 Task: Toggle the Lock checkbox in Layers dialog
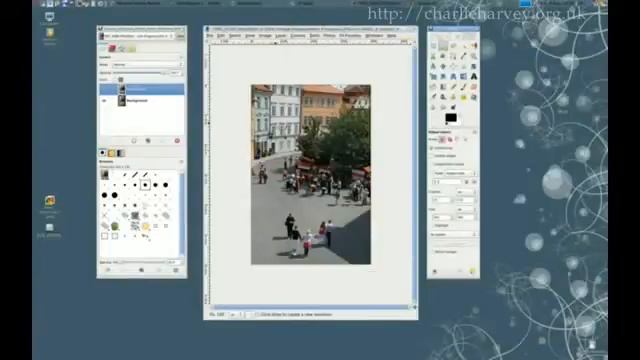120,80
